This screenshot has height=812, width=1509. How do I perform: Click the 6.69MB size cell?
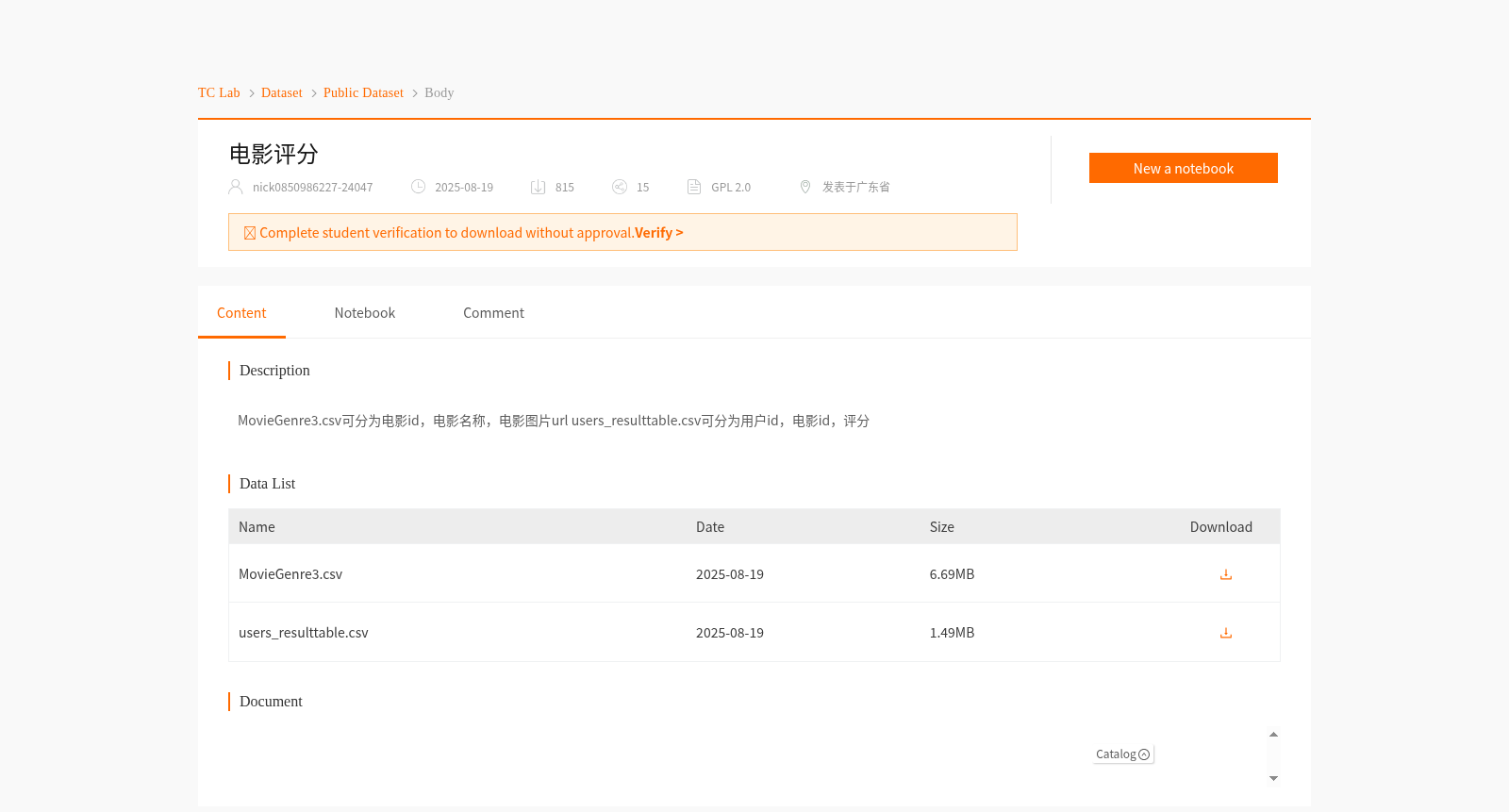[952, 574]
